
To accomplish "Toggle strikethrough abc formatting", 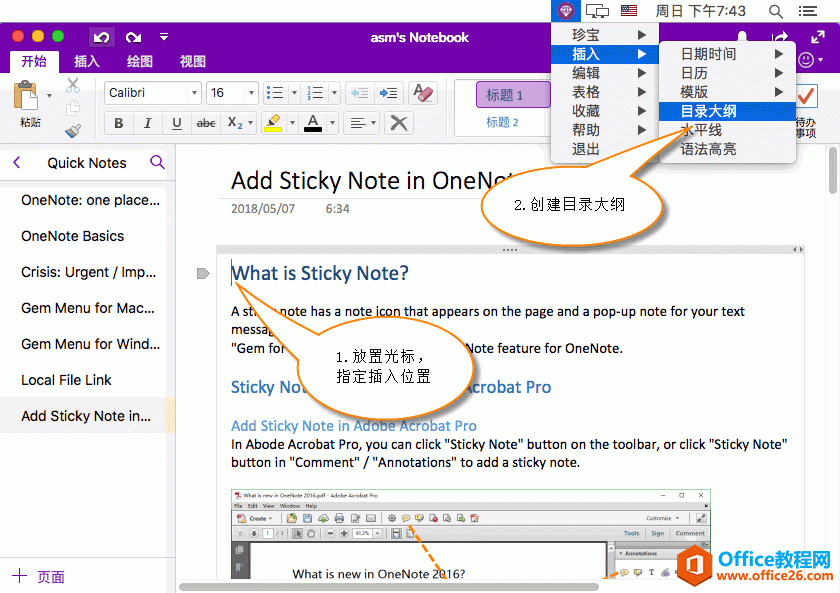I will (206, 123).
